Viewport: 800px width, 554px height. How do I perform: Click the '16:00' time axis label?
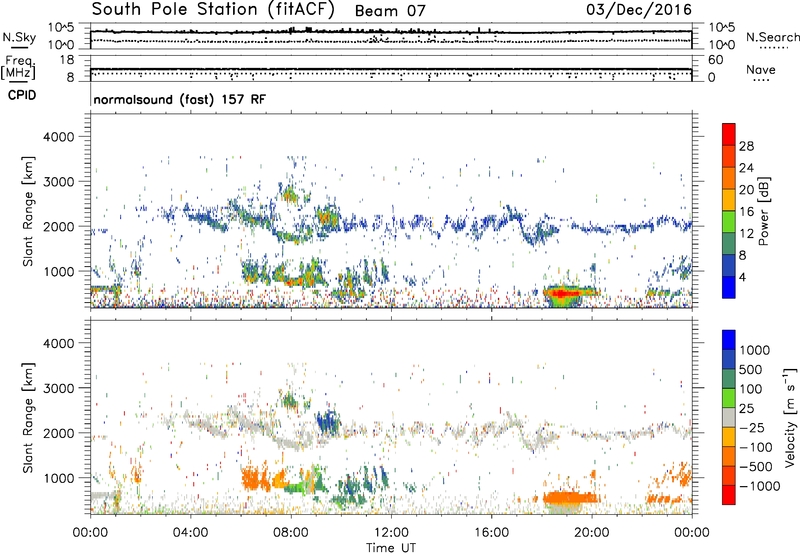point(491,533)
